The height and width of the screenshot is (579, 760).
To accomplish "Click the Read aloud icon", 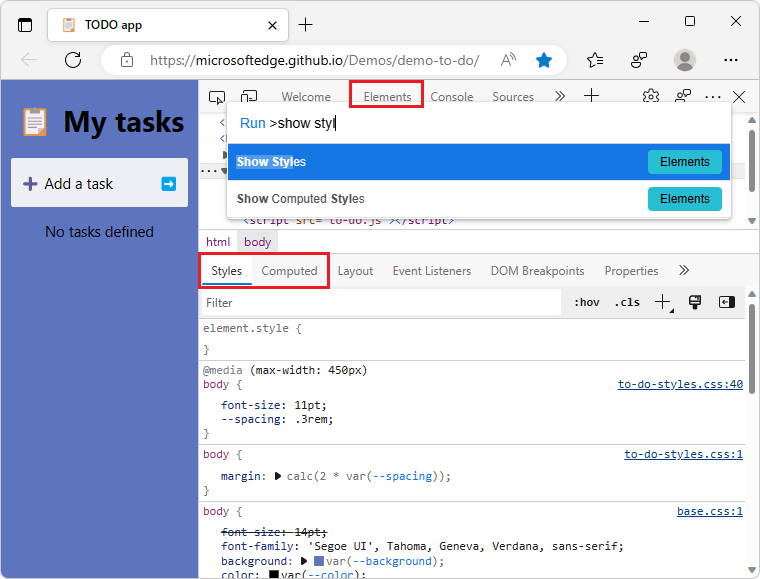I will click(x=508, y=60).
